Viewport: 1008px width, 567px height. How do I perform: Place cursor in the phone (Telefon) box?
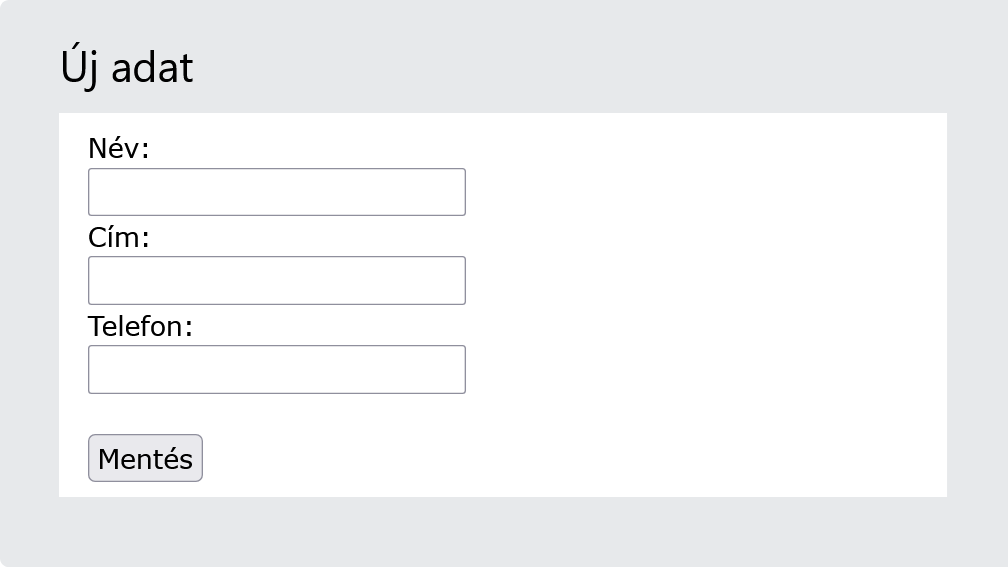point(276,369)
